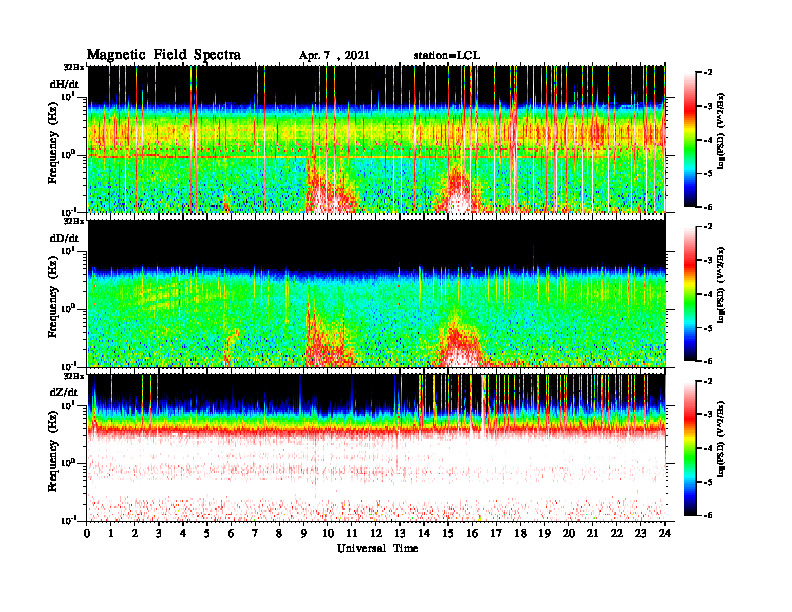792x612 pixels.
Task: Click the "10" tick on Universal Time axis
Action: [x=327, y=534]
